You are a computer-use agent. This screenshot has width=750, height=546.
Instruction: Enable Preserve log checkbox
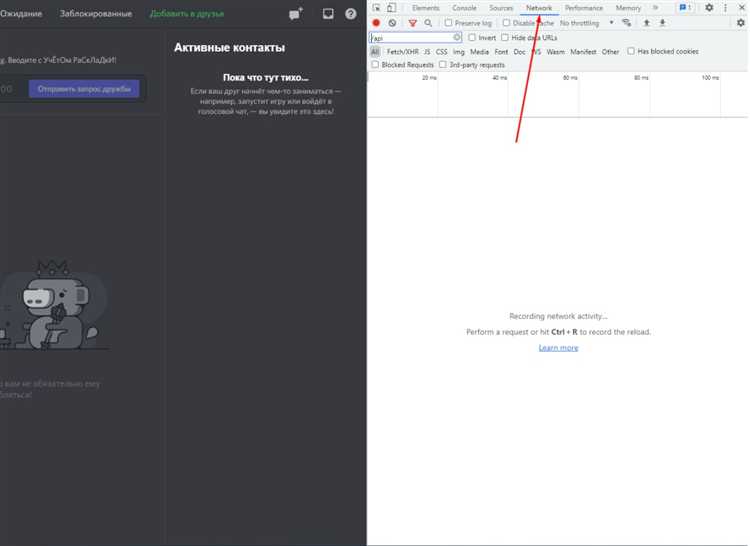(x=448, y=22)
